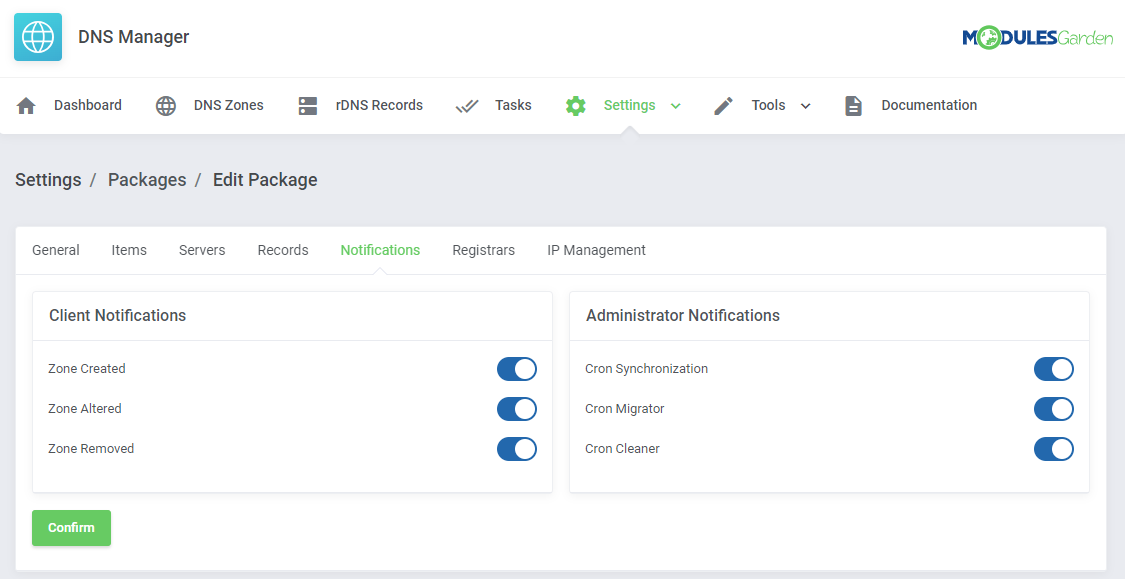
Task: Click the DNS Manager title text
Action: click(x=133, y=37)
